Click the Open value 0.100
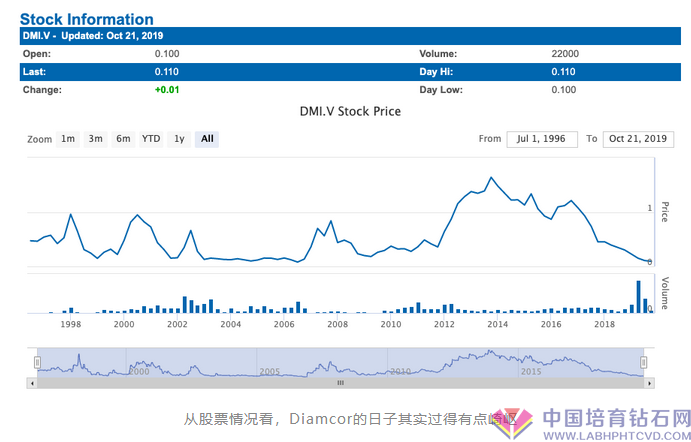 [x=167, y=54]
